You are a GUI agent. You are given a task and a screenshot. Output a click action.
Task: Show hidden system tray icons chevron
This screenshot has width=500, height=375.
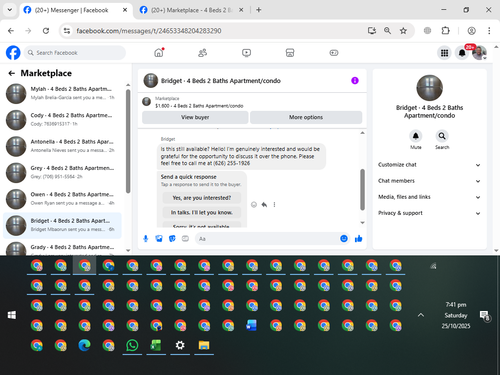click(421, 315)
